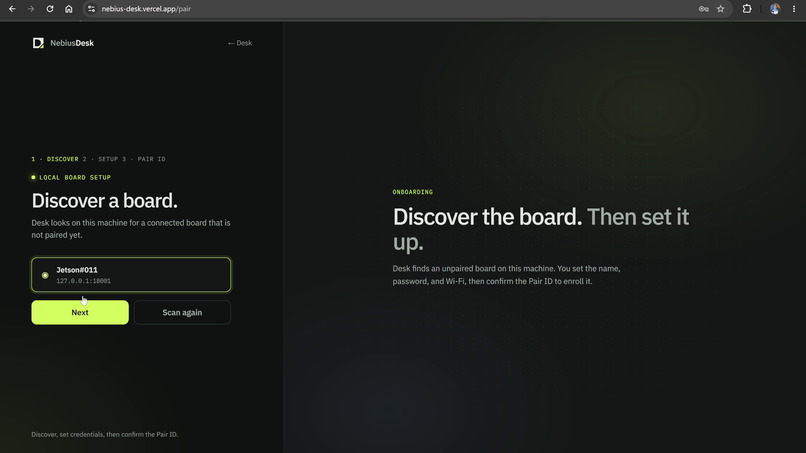Click the 'Desk finds an unpaired board' paragraph
Screen dimensions: 806x453
point(506,275)
